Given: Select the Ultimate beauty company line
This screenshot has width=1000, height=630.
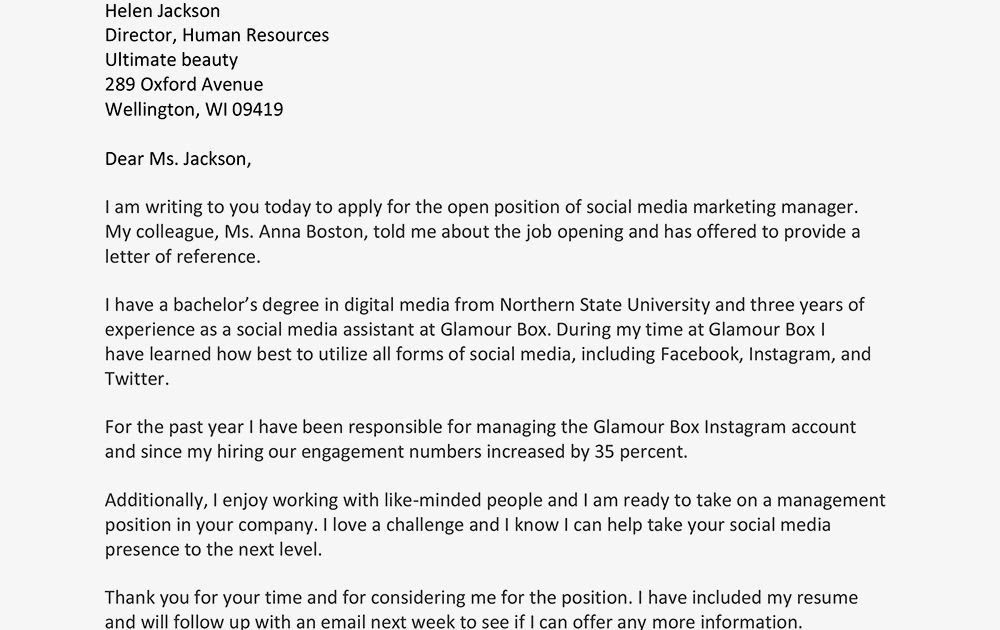Looking at the screenshot, I should point(171,61).
